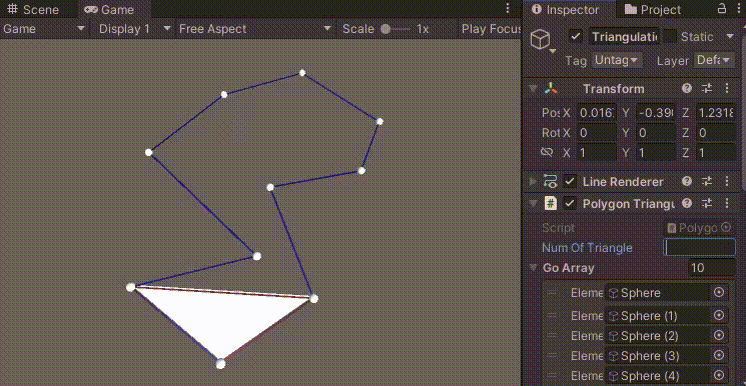The image size is (746, 386).
Task: Open Transform preset settings icon
Action: point(707,89)
